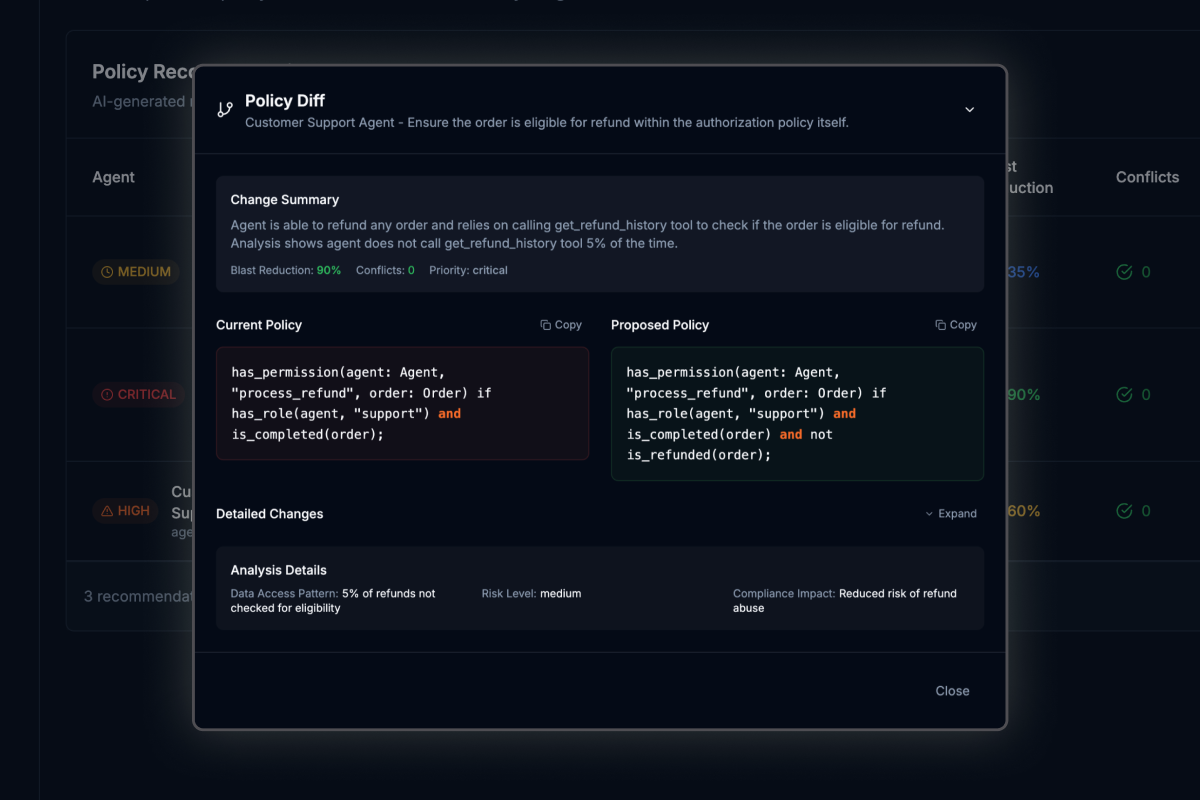
Task: Close the Policy Diff dialog
Action: 952,691
